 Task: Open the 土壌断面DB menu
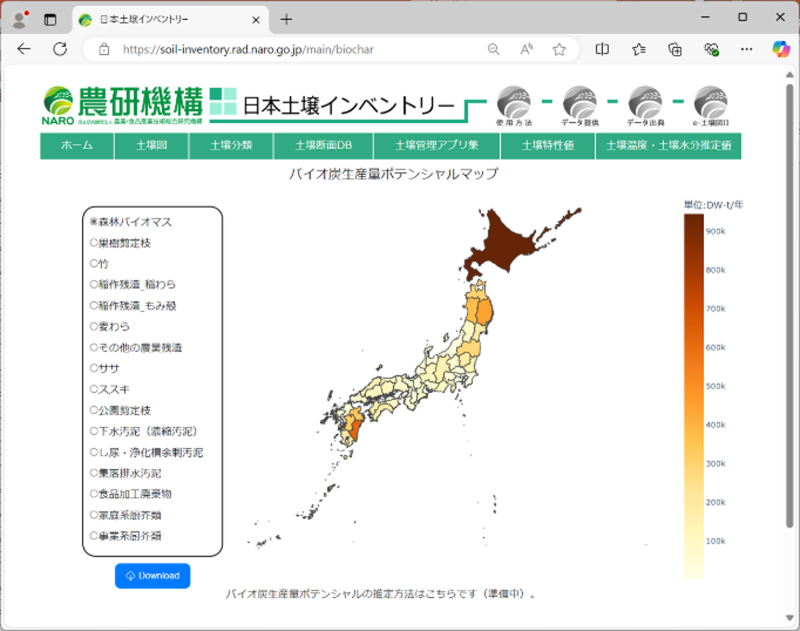click(x=323, y=146)
